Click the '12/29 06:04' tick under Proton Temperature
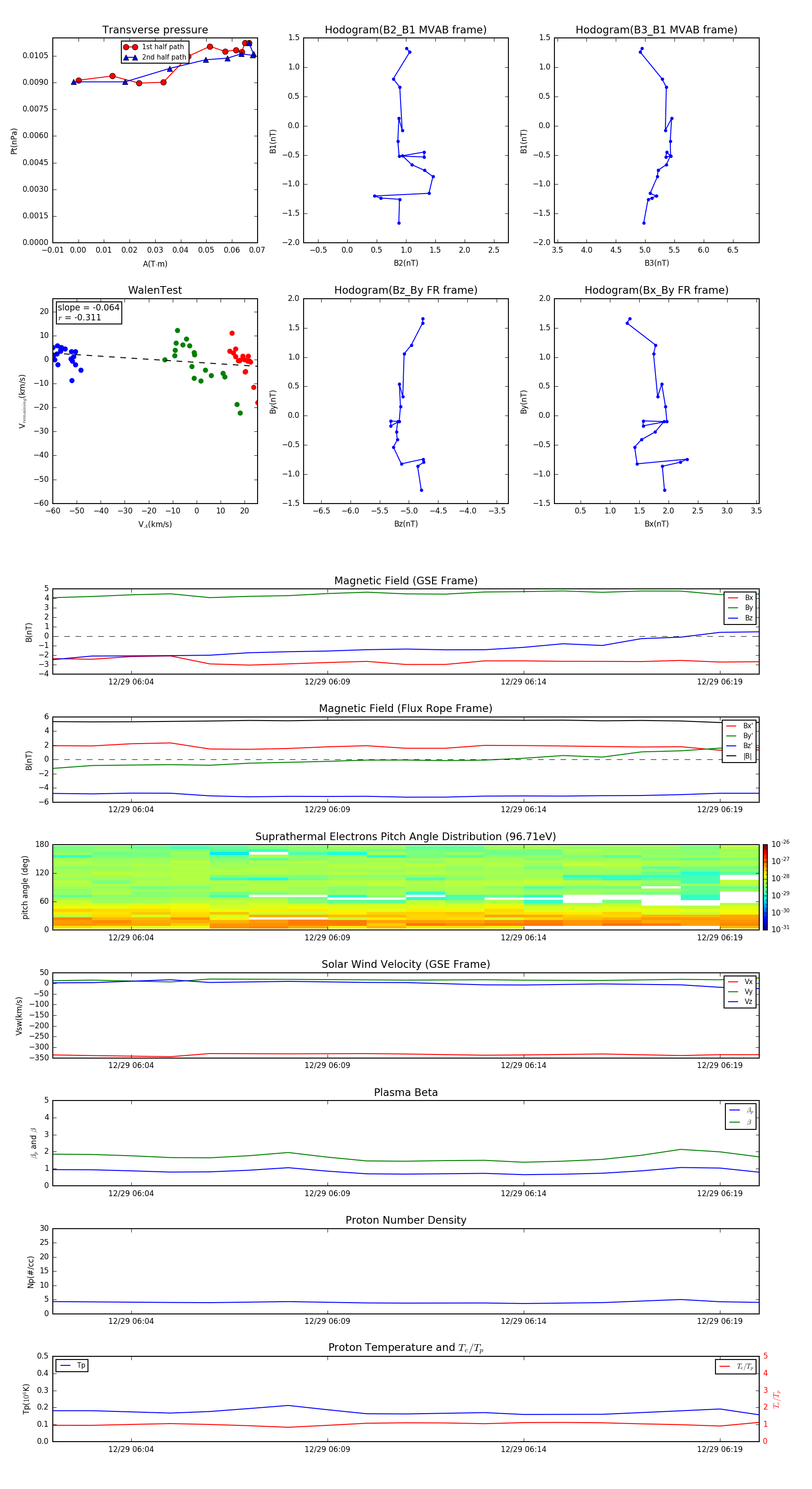812x1489 pixels. tap(131, 1450)
